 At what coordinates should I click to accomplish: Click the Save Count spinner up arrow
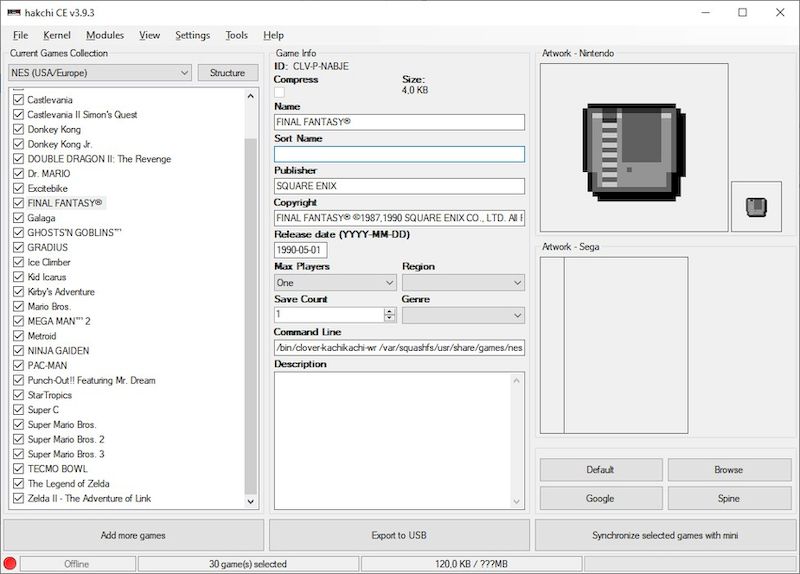(389, 311)
